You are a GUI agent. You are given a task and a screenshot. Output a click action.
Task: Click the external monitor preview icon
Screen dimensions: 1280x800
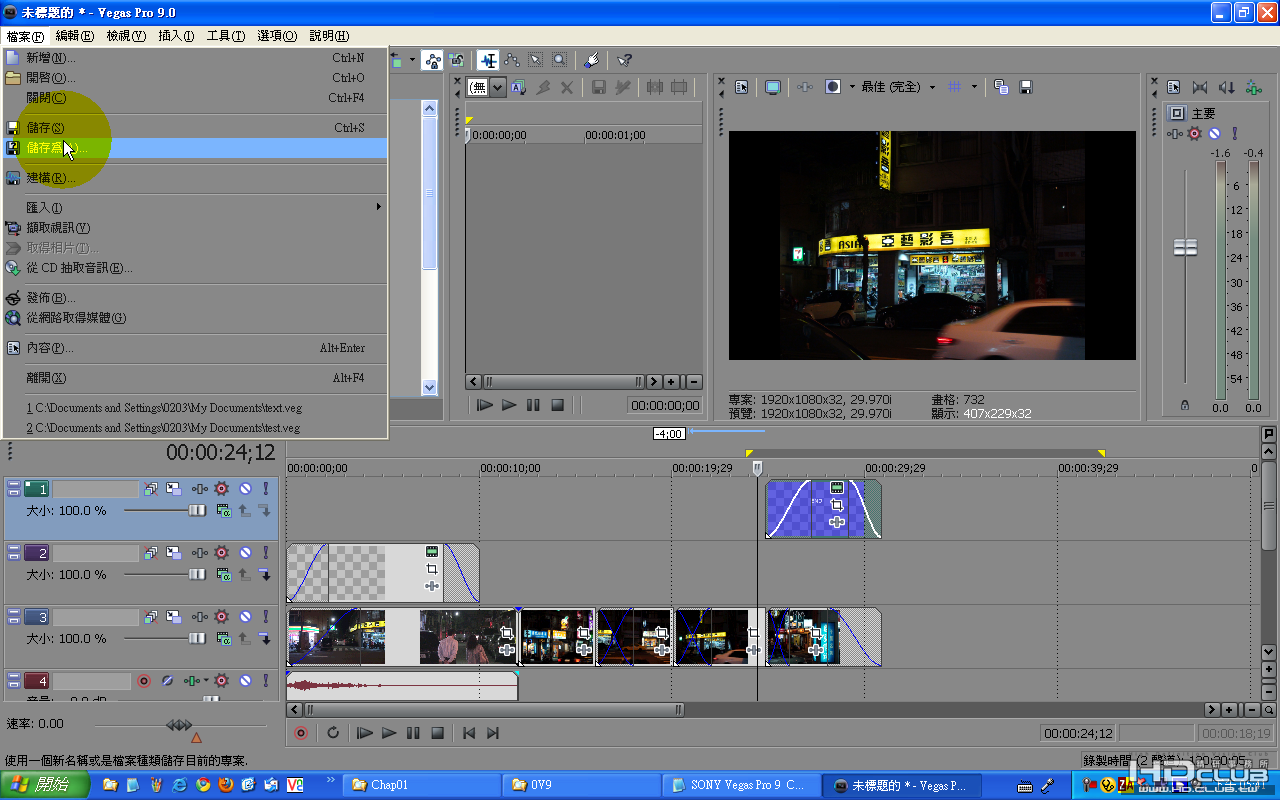click(x=772, y=87)
